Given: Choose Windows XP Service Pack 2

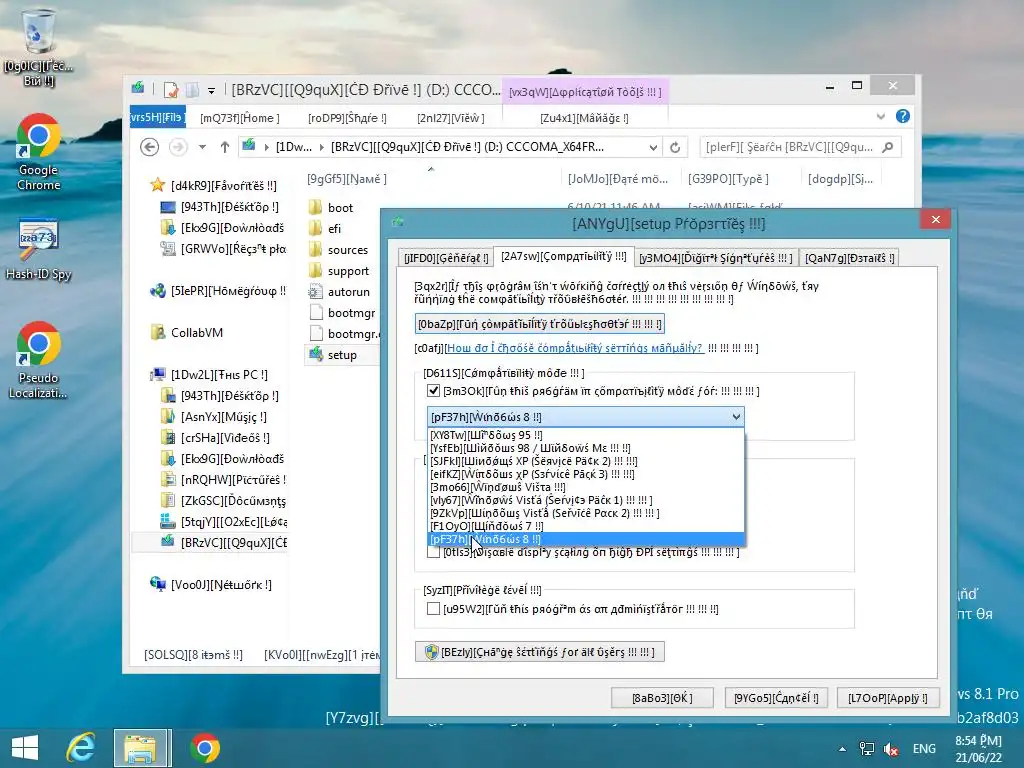Looking at the screenshot, I should pos(586,461).
